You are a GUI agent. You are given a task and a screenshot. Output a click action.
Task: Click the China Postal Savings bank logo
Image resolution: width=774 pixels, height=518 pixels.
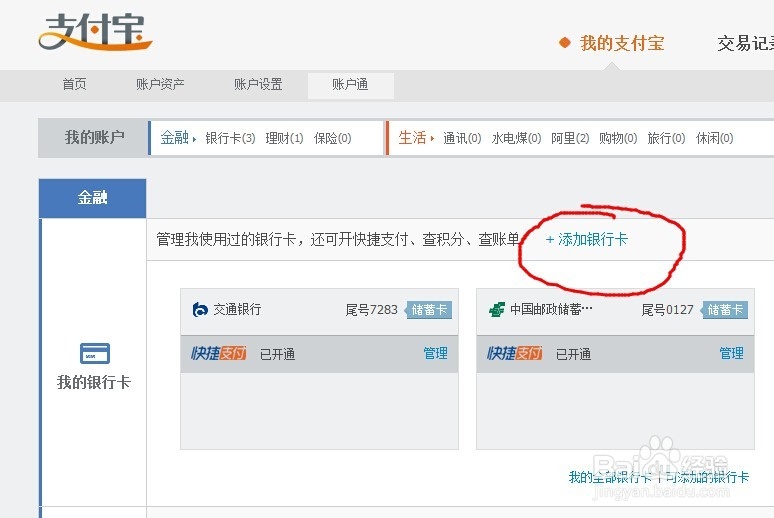[497, 310]
